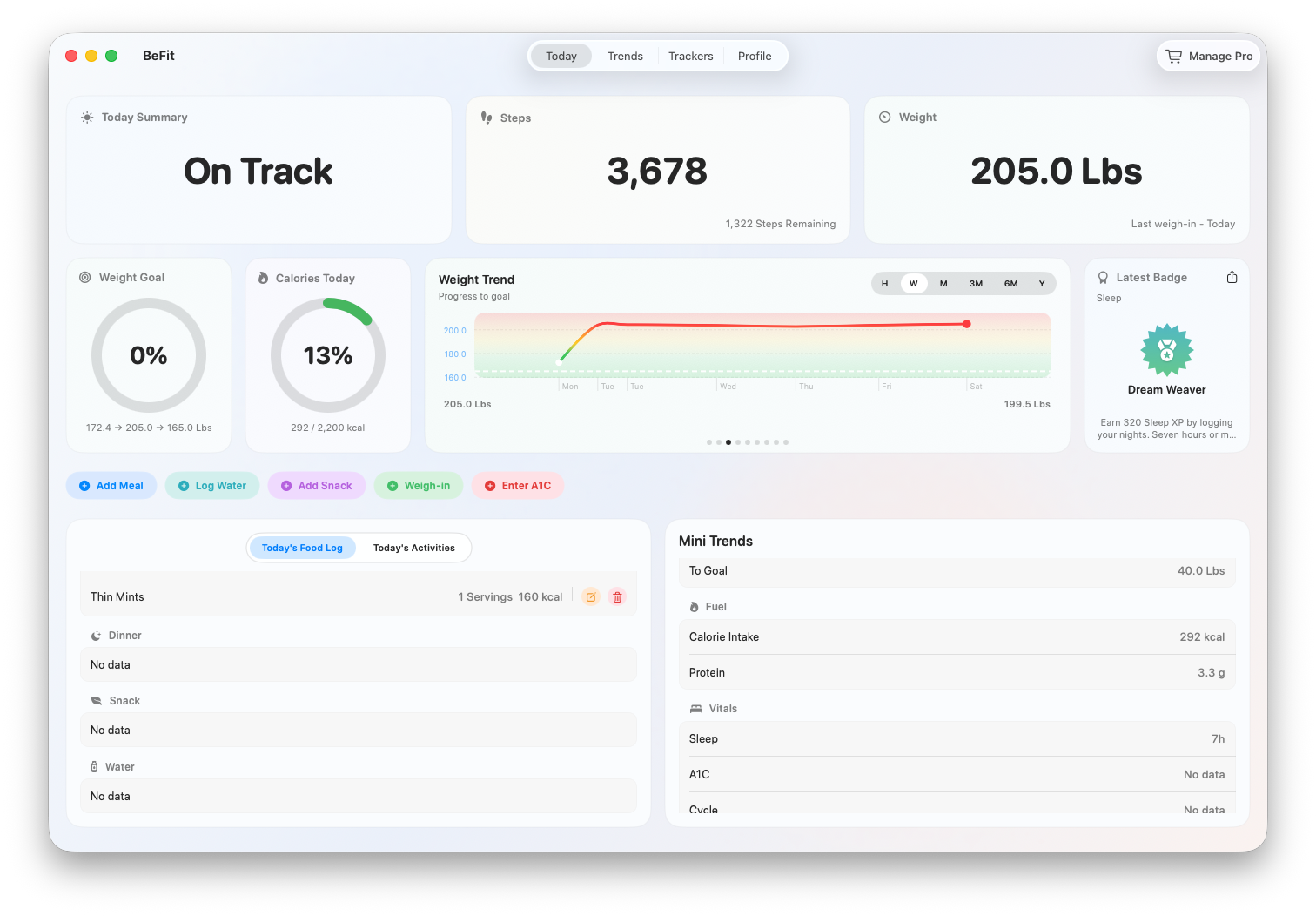Viewport: 1316px width, 916px height.
Task: Set weight trend range to 6M
Action: pos(1010,284)
